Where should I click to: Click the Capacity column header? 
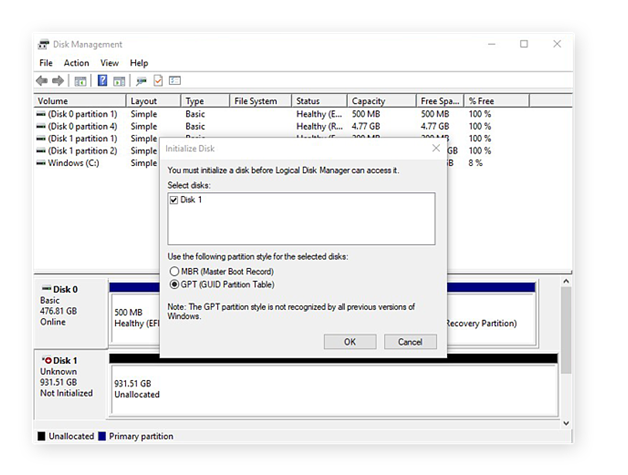(x=382, y=101)
